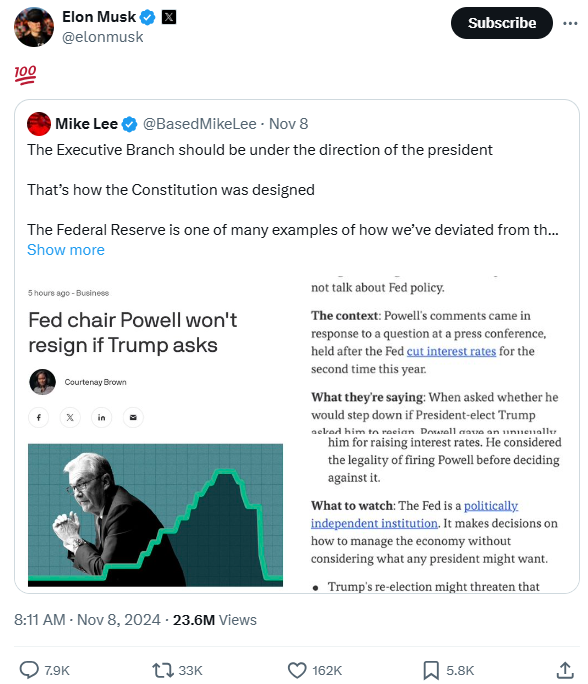Image resolution: width=588 pixels, height=684 pixels.
Task: Open the @elonmusk handle link
Action: click(103, 37)
